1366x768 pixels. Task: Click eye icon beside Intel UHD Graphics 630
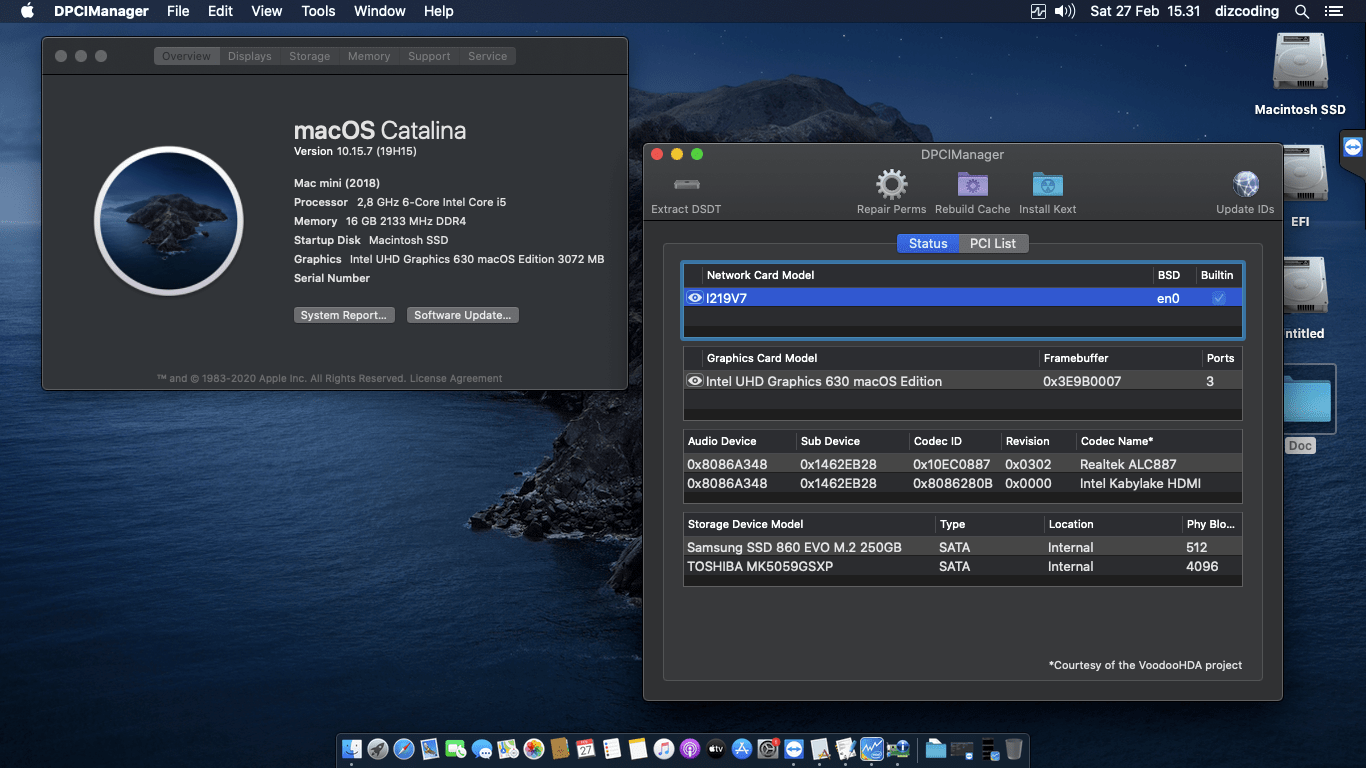click(695, 381)
